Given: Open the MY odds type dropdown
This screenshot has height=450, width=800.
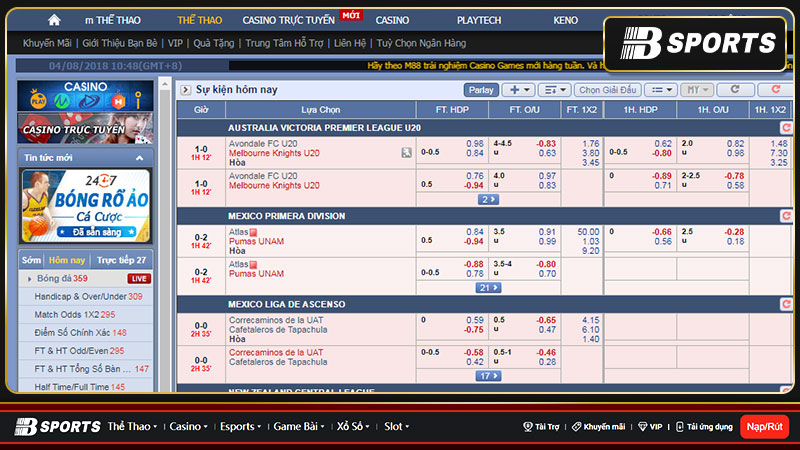Looking at the screenshot, I should pos(697,90).
